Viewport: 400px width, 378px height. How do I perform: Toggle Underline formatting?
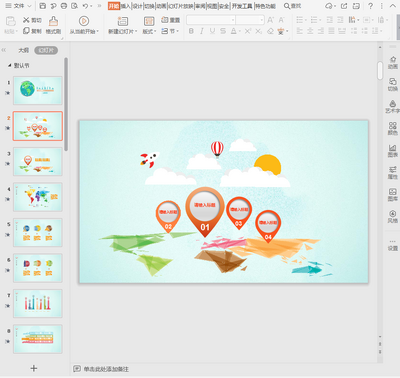pyautogui.click(x=212, y=31)
